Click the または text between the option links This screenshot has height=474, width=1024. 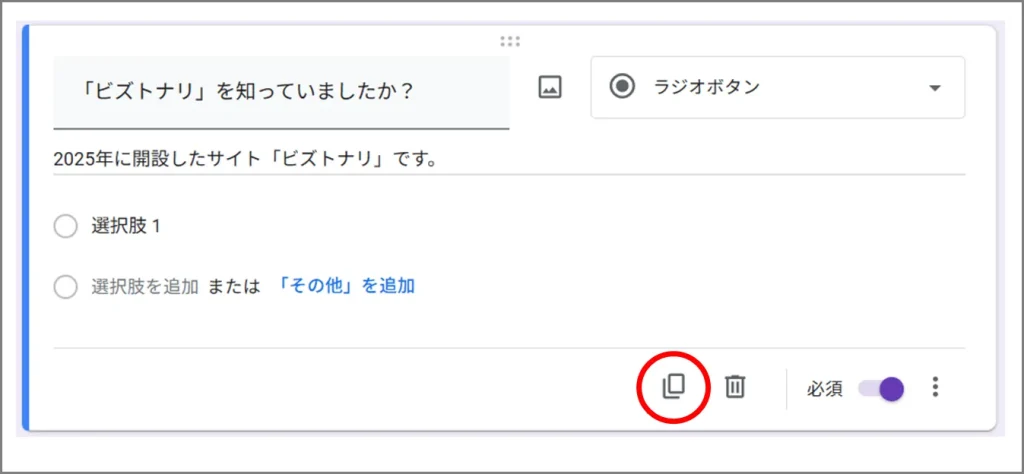(233, 286)
